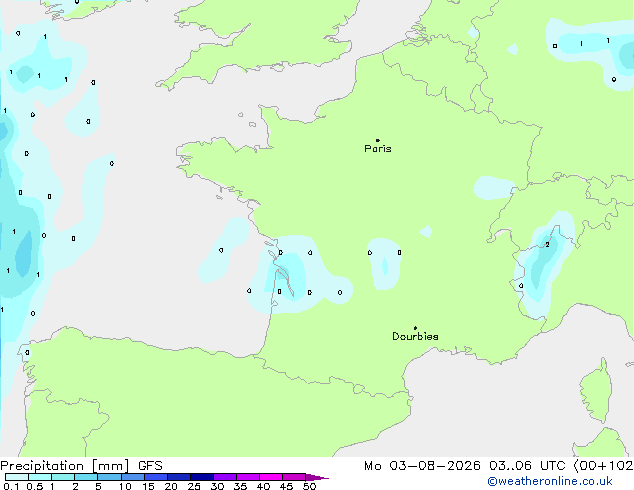
Task: Click the Dourbies city label
Action: [415, 336]
